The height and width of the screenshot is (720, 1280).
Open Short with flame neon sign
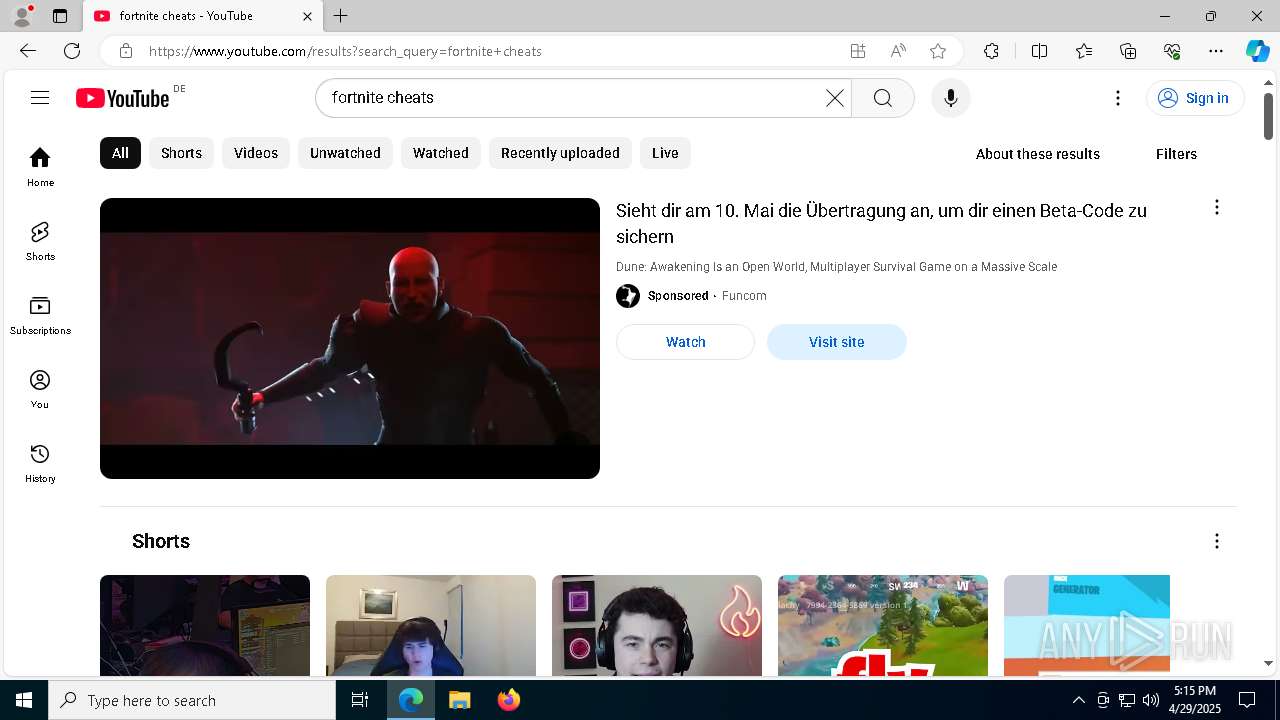pyautogui.click(x=657, y=625)
